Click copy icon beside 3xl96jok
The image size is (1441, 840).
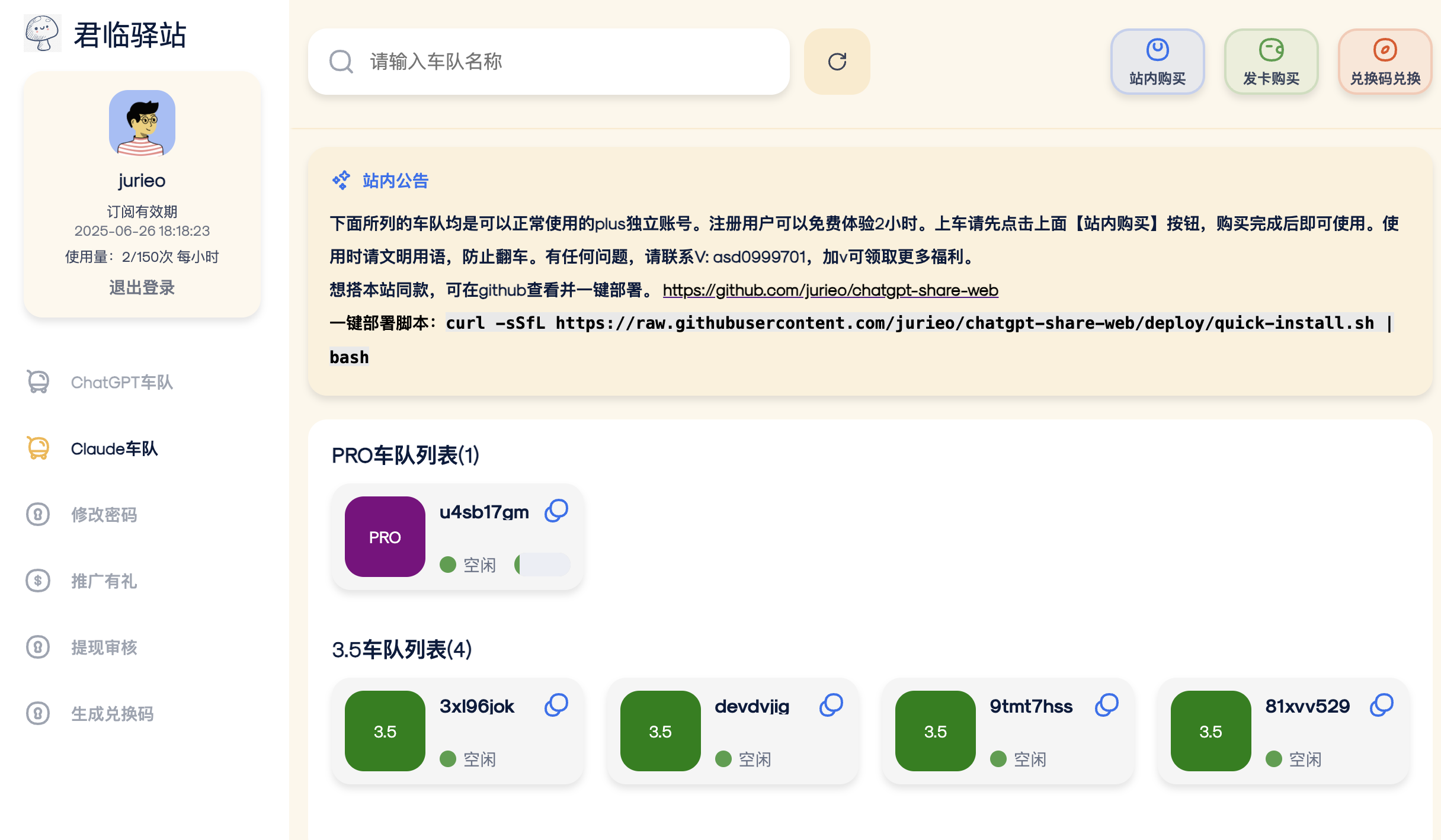pyautogui.click(x=556, y=705)
